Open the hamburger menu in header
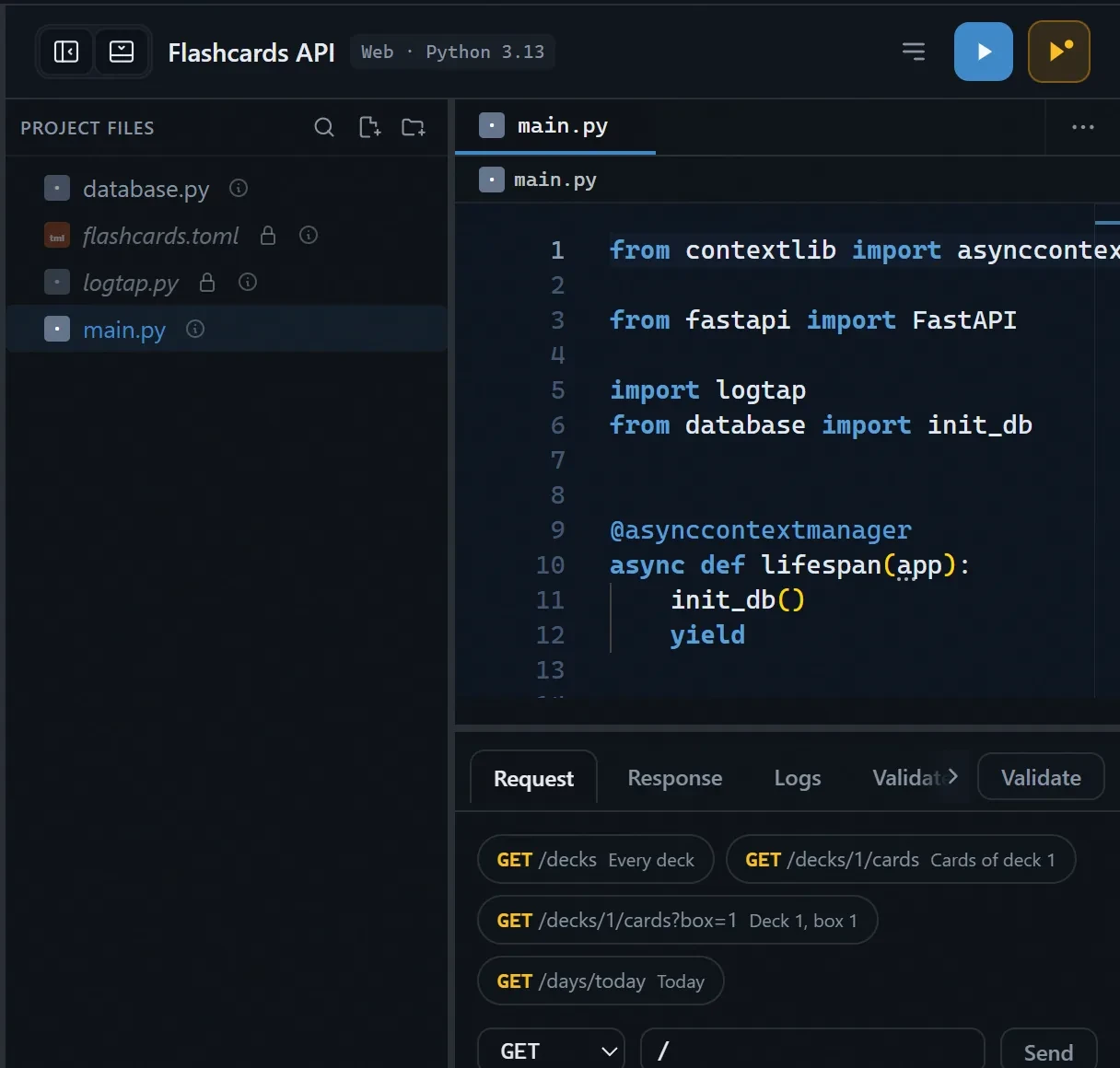The height and width of the screenshot is (1068, 1120). click(914, 52)
